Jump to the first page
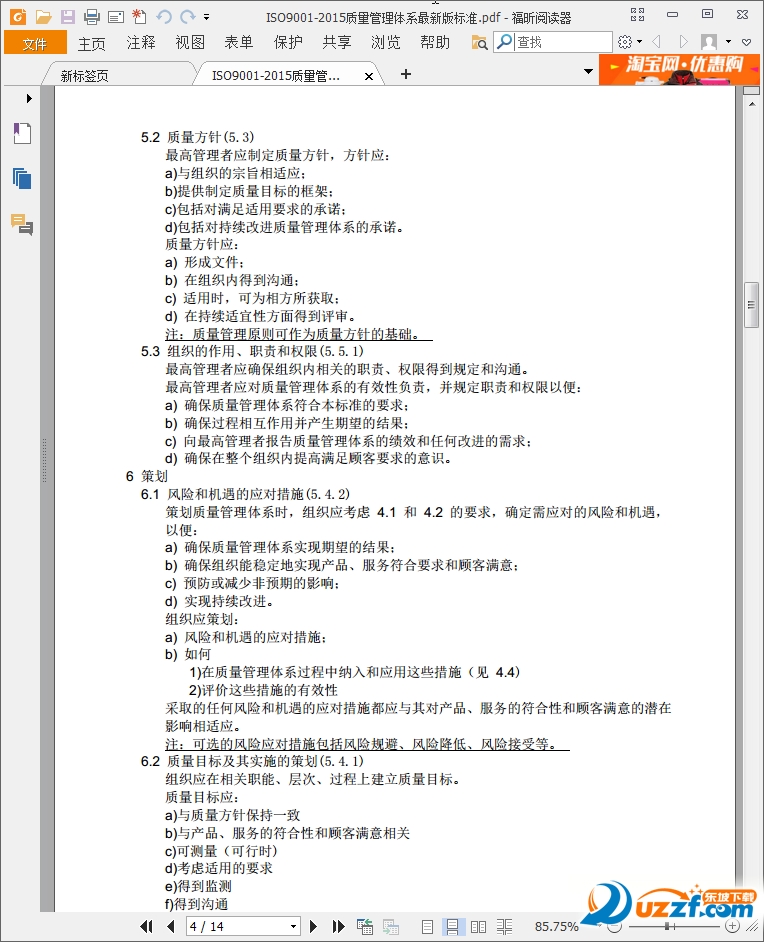Viewport: 764px width, 942px height. click(x=147, y=926)
